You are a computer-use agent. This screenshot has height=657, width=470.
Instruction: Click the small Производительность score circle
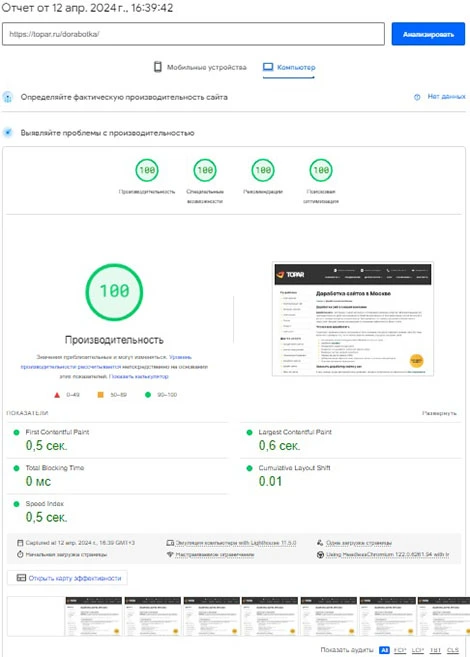click(x=147, y=170)
